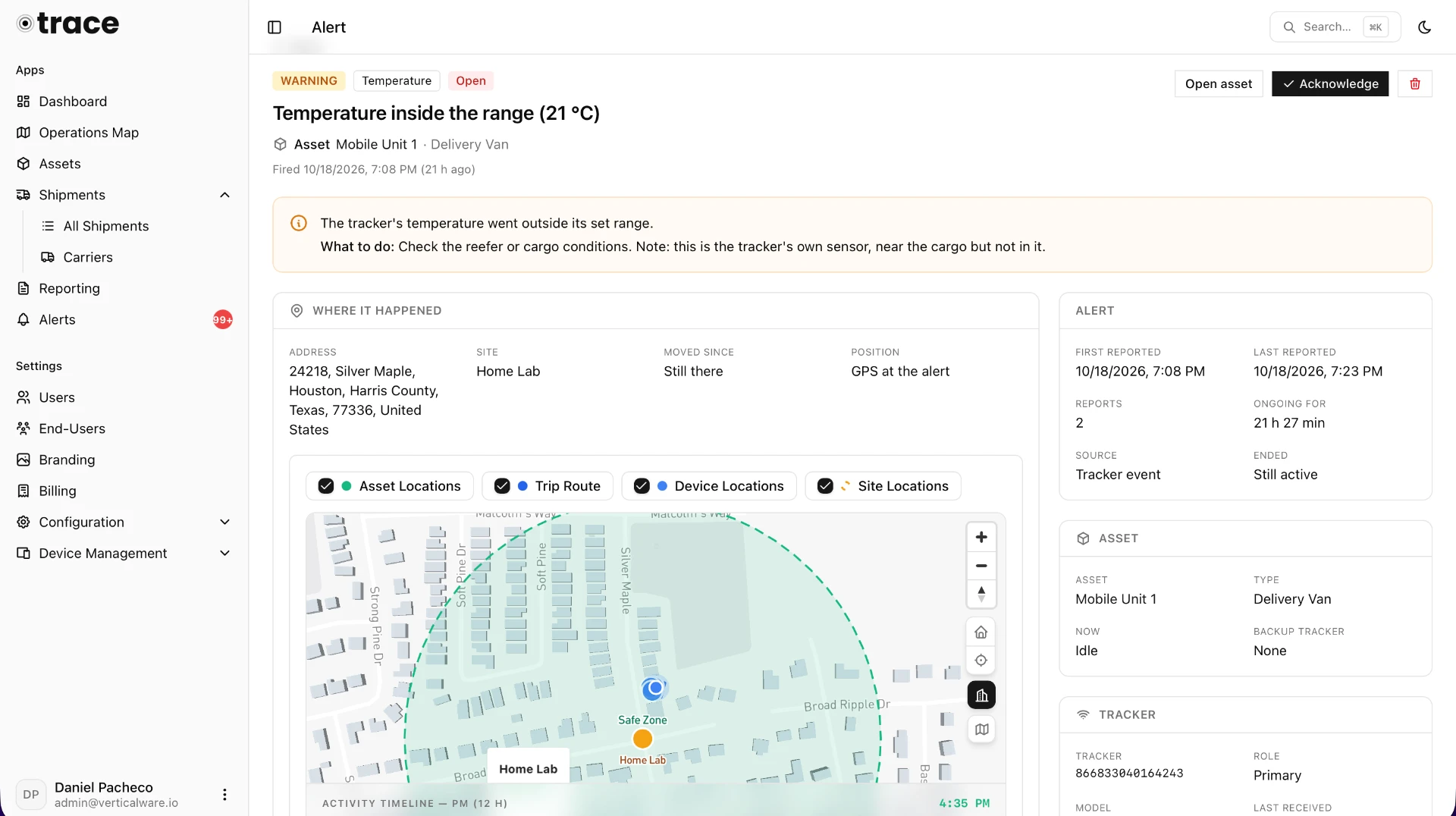Click the Home Lab map popup label
Screen dimensions: 1456x816
click(x=528, y=769)
